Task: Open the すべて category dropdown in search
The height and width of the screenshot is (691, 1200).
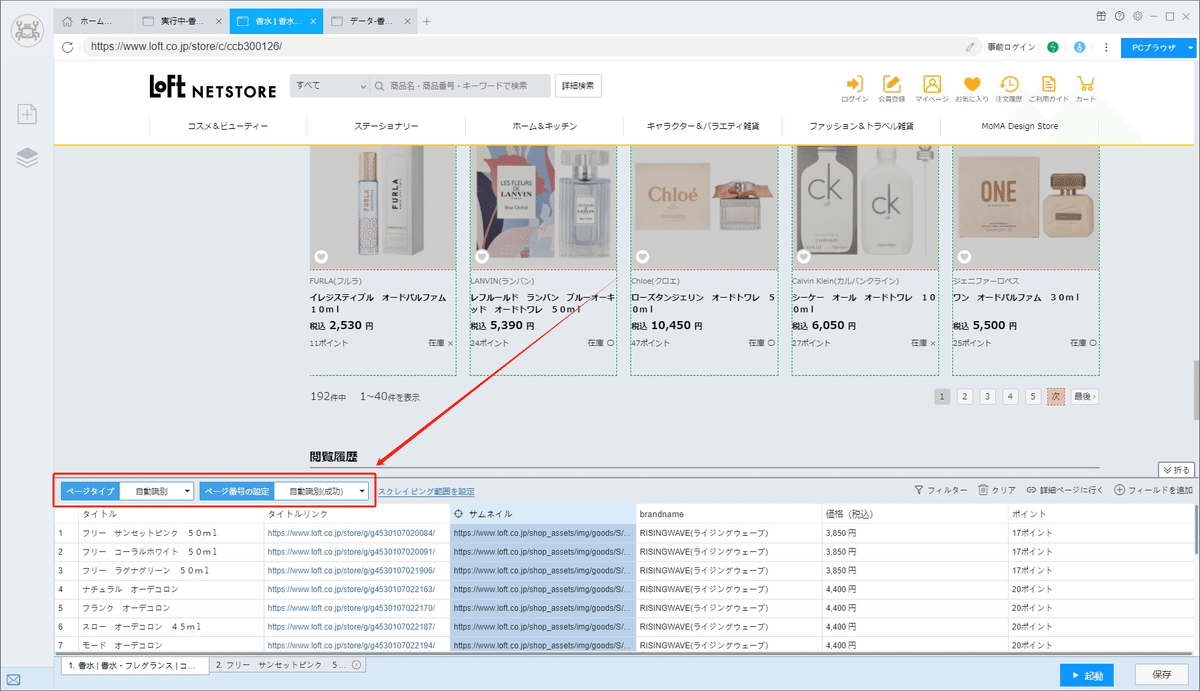Action: [x=329, y=86]
